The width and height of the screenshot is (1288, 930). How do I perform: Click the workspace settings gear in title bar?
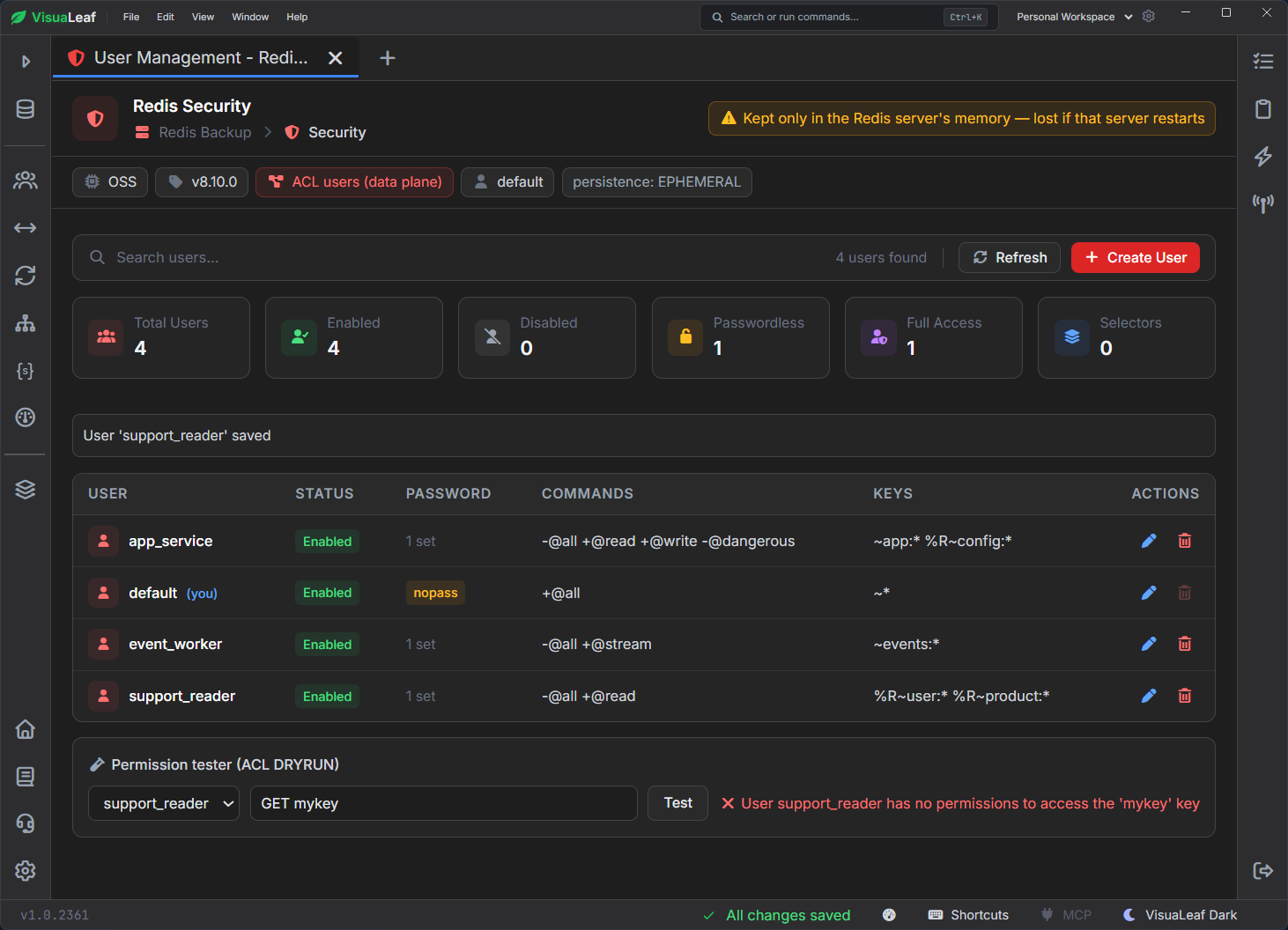[1149, 16]
